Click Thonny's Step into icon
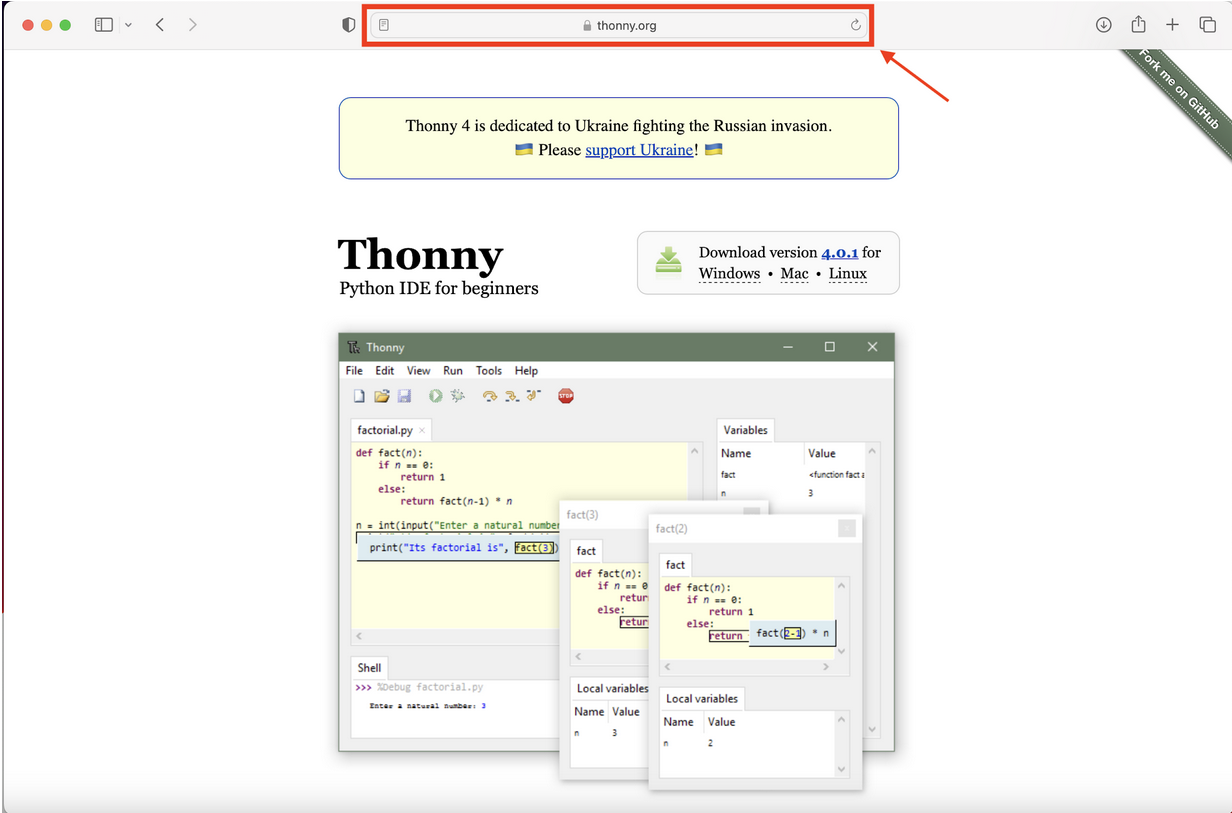 (x=512, y=396)
